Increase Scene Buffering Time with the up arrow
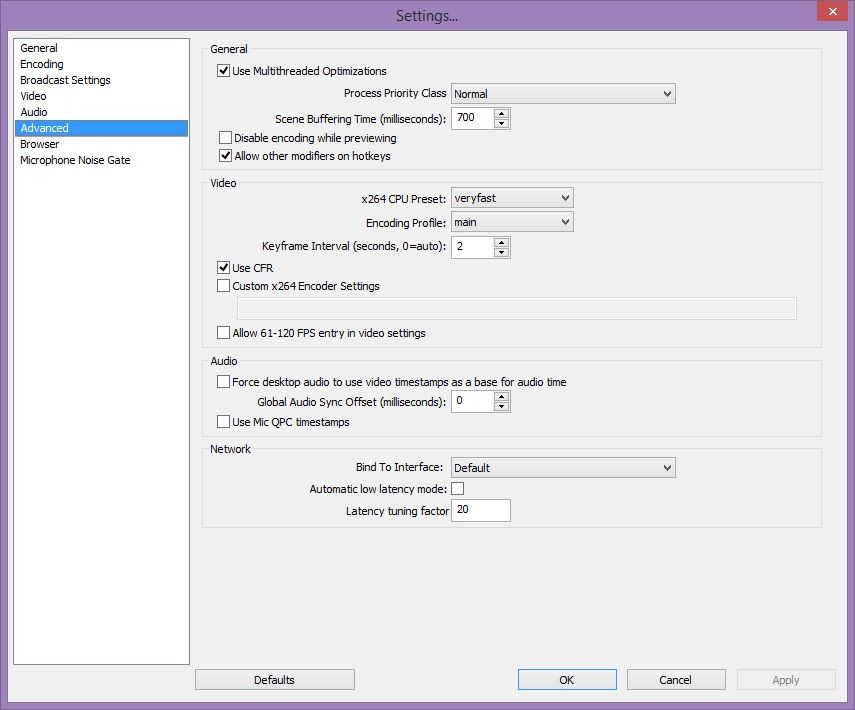The height and width of the screenshot is (710, 855). pos(501,113)
